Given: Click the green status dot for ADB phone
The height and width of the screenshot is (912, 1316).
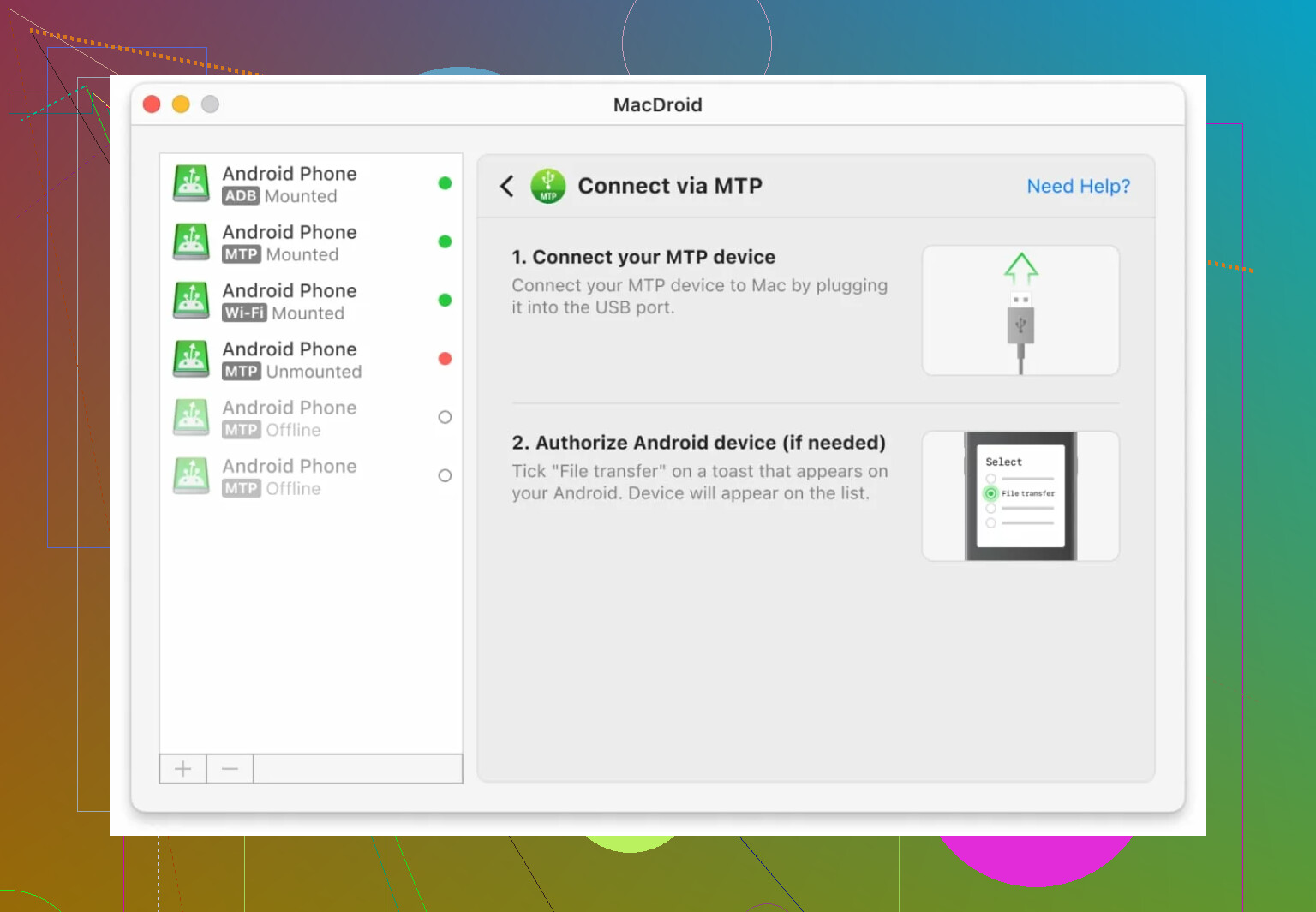Looking at the screenshot, I should [x=445, y=183].
